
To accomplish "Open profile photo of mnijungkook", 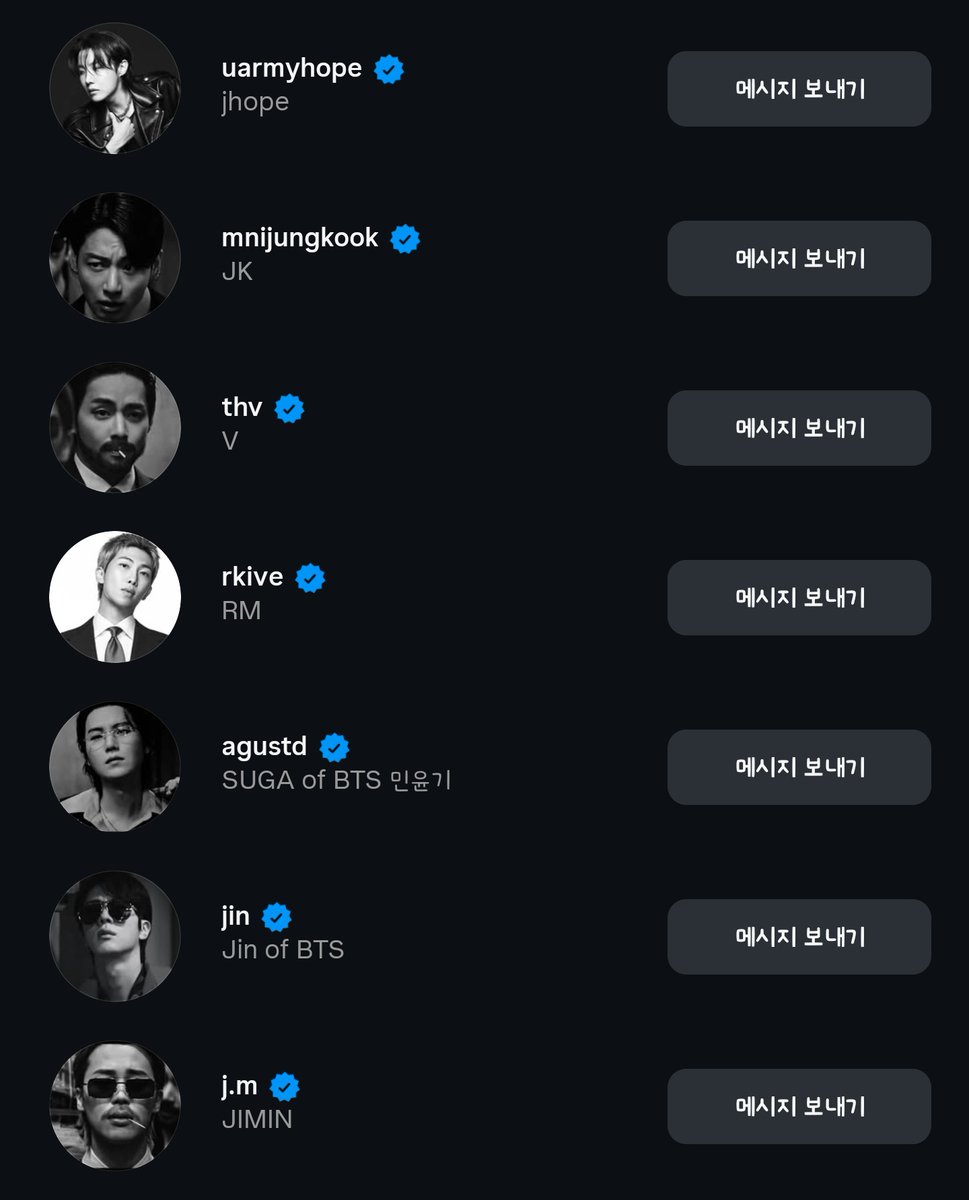I will click(x=115, y=258).
